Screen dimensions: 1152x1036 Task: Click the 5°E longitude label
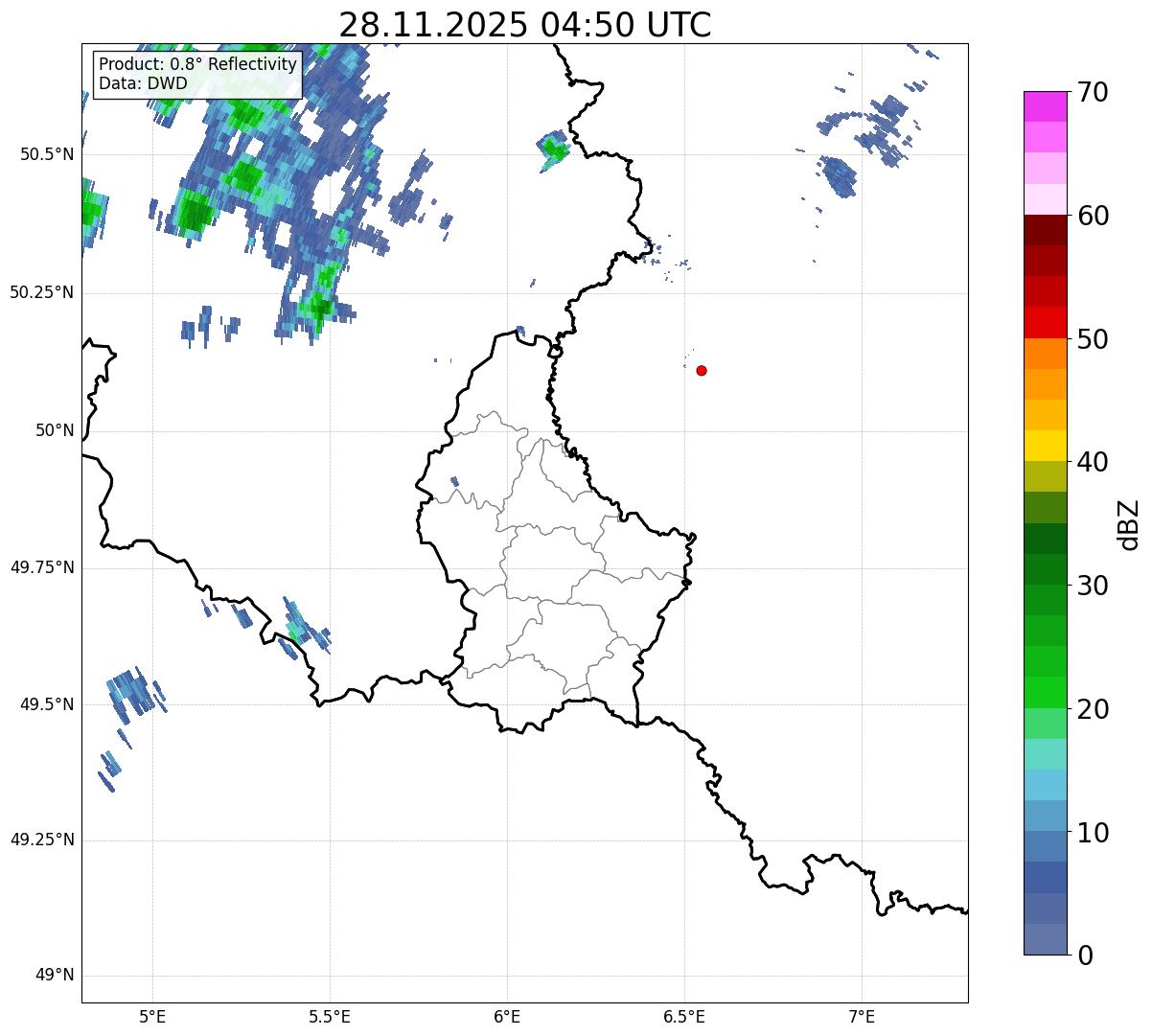(152, 1017)
